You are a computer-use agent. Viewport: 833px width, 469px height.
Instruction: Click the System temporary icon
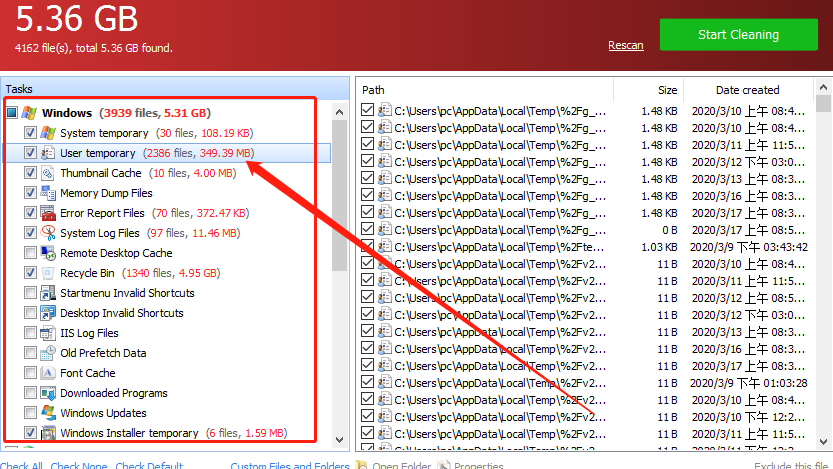click(48, 133)
